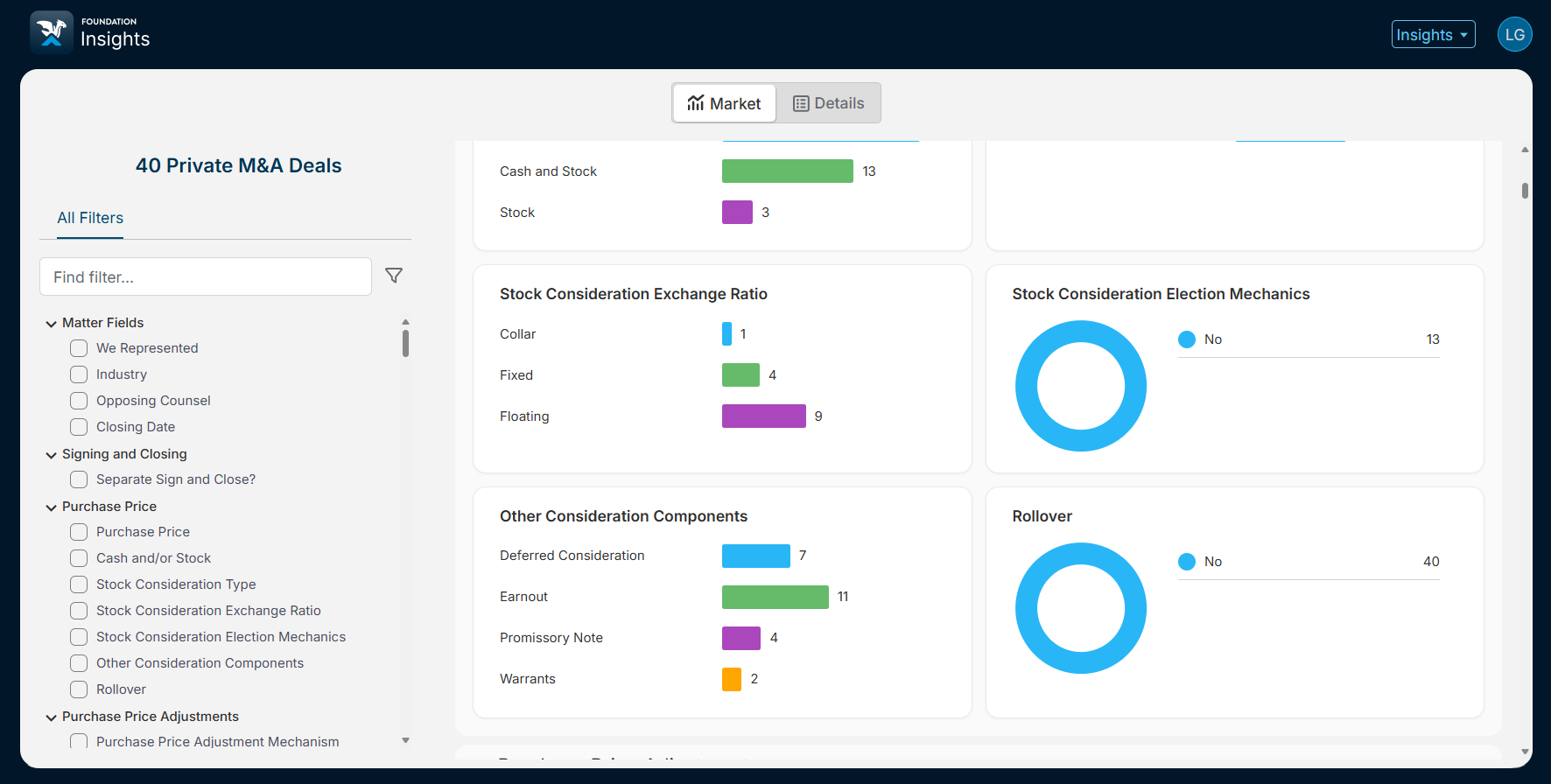Click the purple Floating bar
The image size is (1551, 784).
point(763,416)
